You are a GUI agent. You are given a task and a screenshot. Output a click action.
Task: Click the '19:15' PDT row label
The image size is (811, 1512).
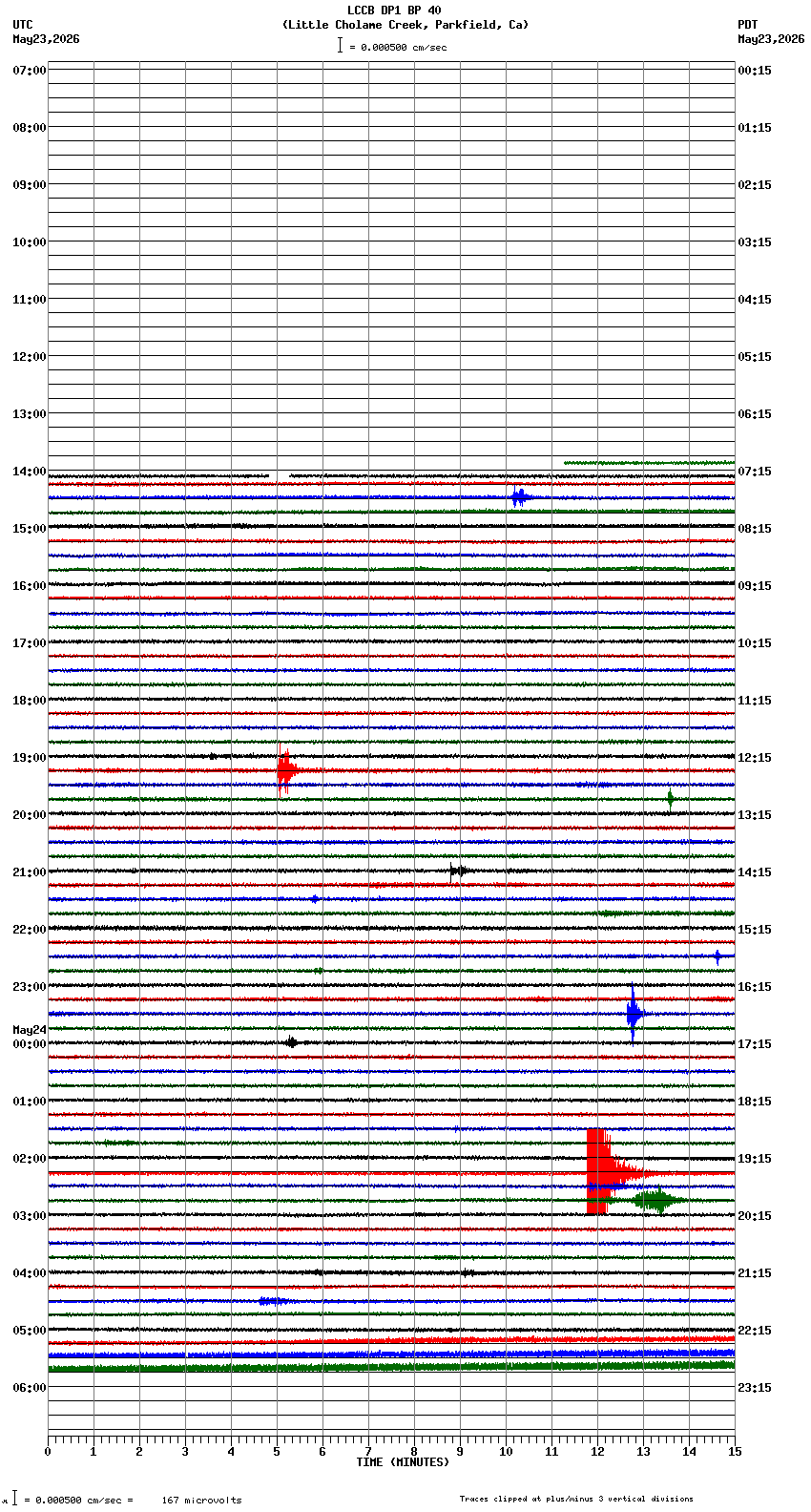[755, 1159]
